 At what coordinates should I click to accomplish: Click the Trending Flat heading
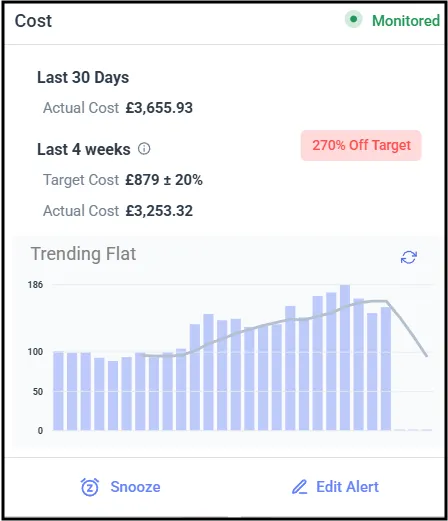(x=83, y=254)
